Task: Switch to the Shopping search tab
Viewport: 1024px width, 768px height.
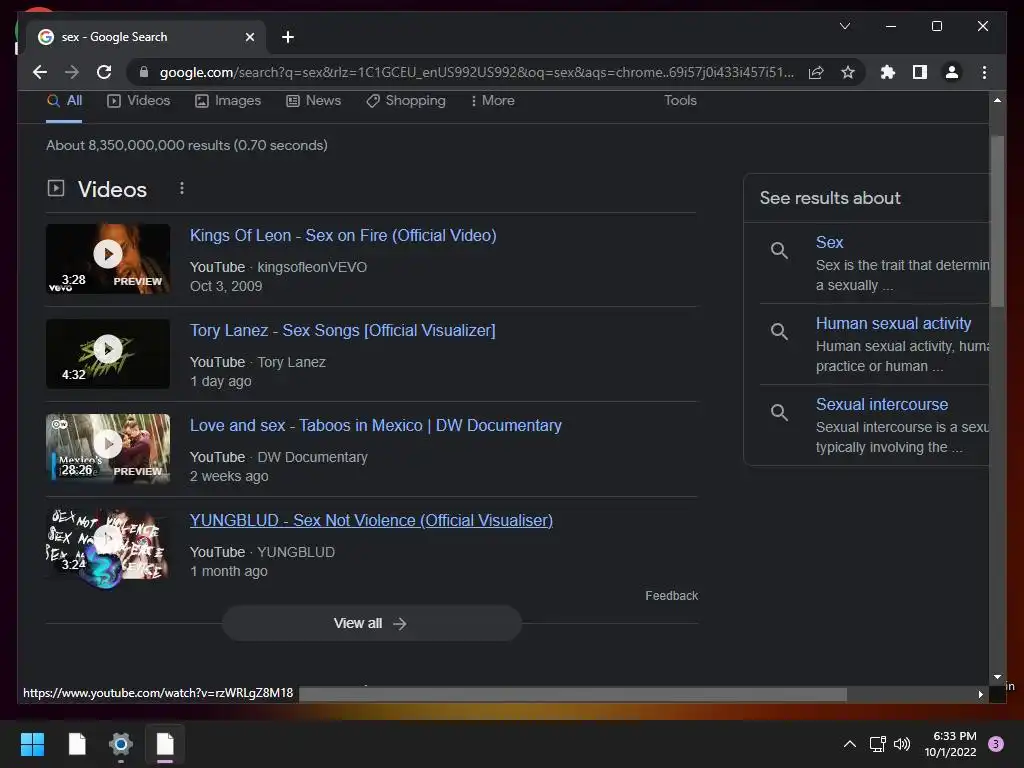Action: (x=406, y=101)
